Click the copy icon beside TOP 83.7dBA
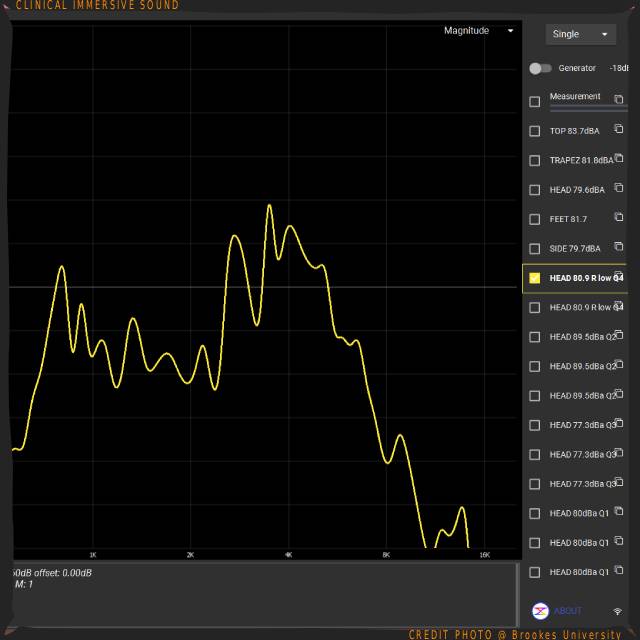This screenshot has height=640, width=640. 619,129
